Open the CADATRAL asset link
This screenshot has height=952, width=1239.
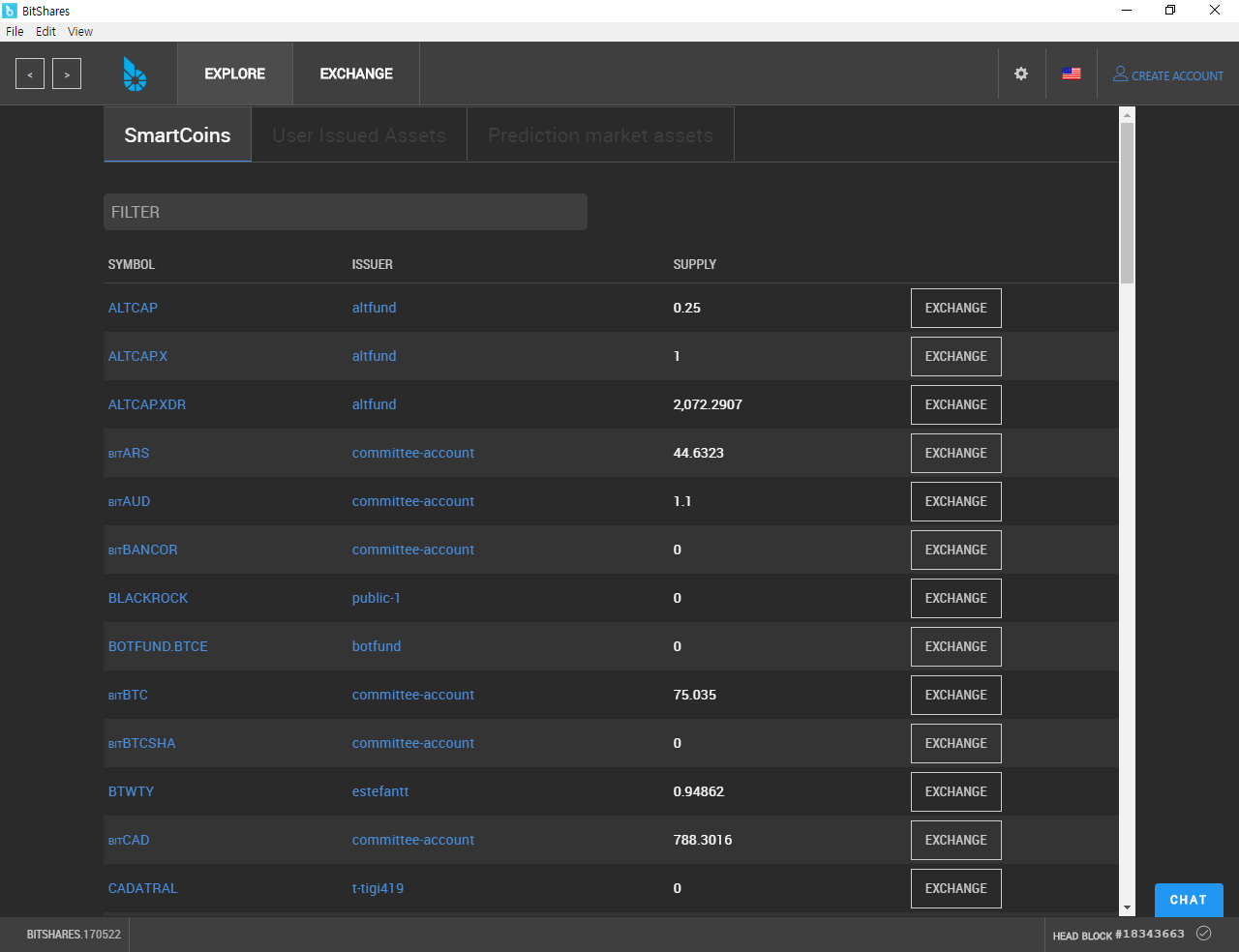pos(143,888)
